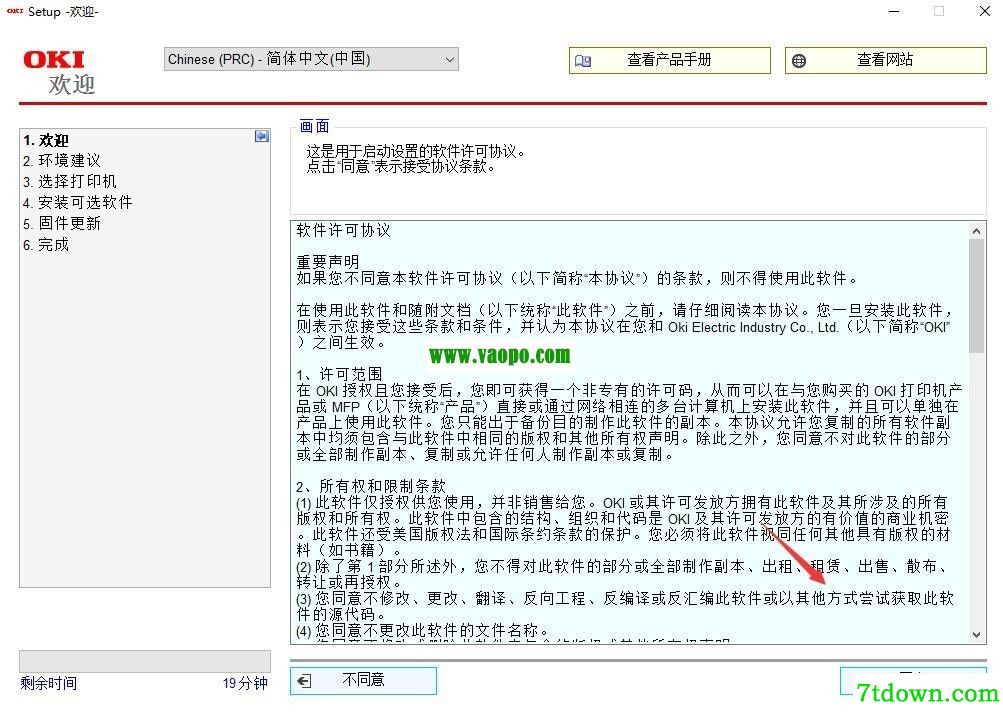
Task: Click the small blue icon atop the steps panel
Action: [262, 136]
